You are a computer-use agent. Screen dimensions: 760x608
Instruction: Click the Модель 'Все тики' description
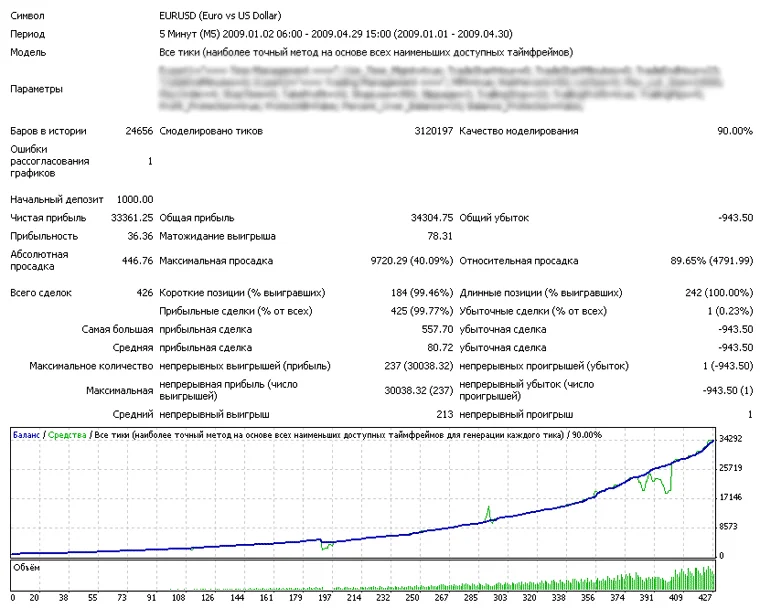pyautogui.click(x=366, y=52)
